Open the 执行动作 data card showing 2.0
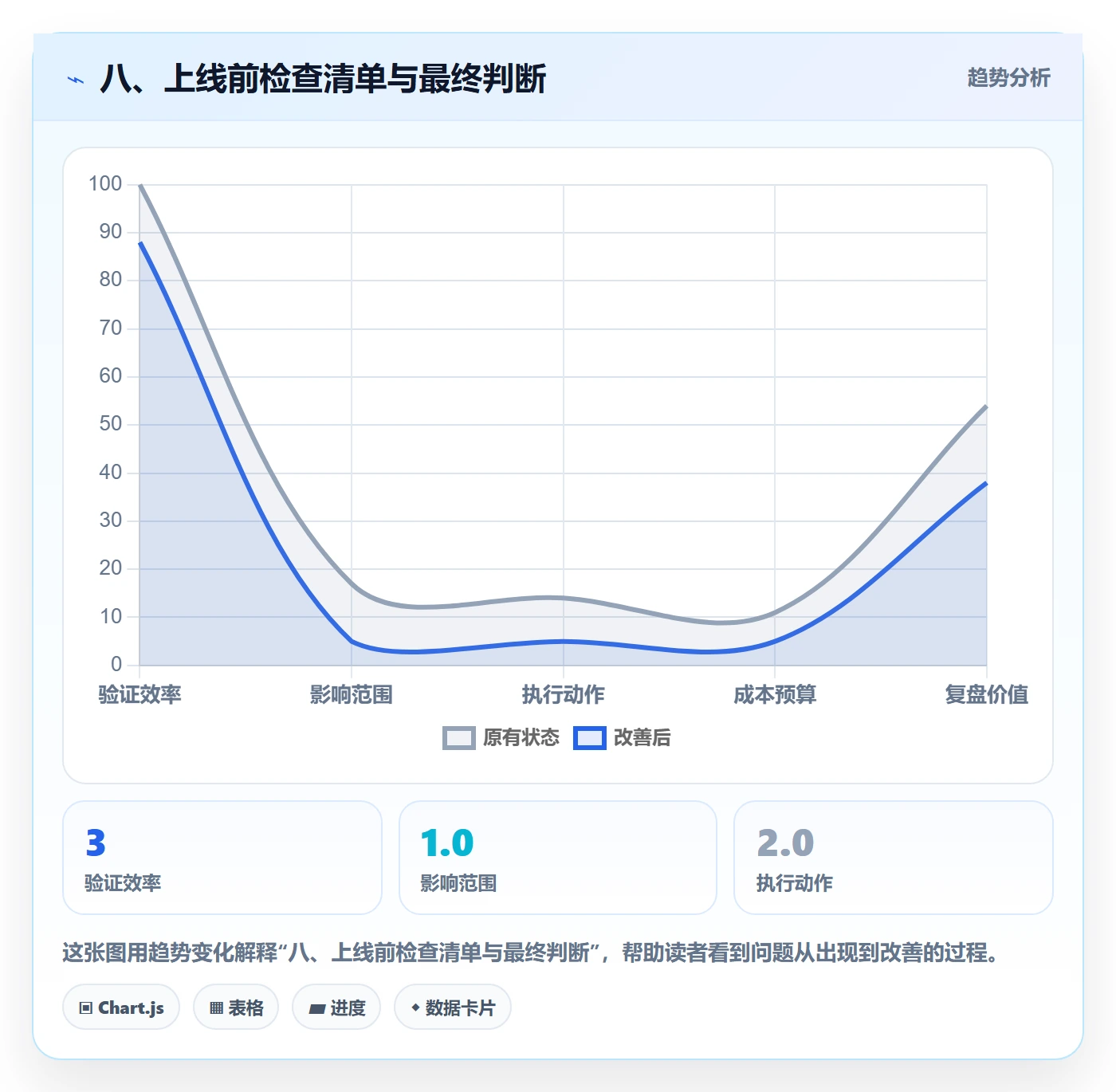This screenshot has height=1092, width=1116. pyautogui.click(x=894, y=858)
